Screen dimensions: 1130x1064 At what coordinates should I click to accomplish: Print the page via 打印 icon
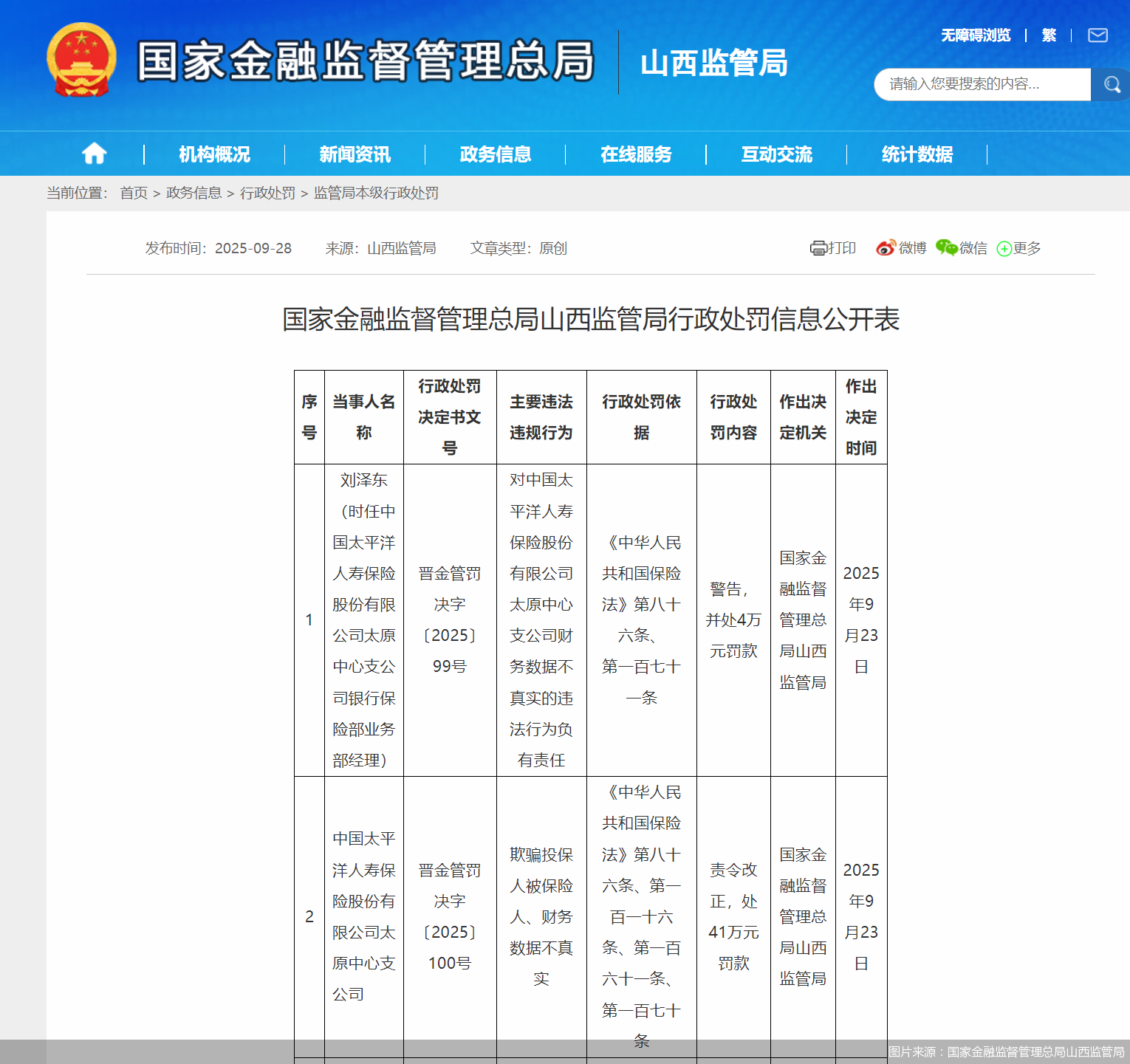[x=832, y=248]
